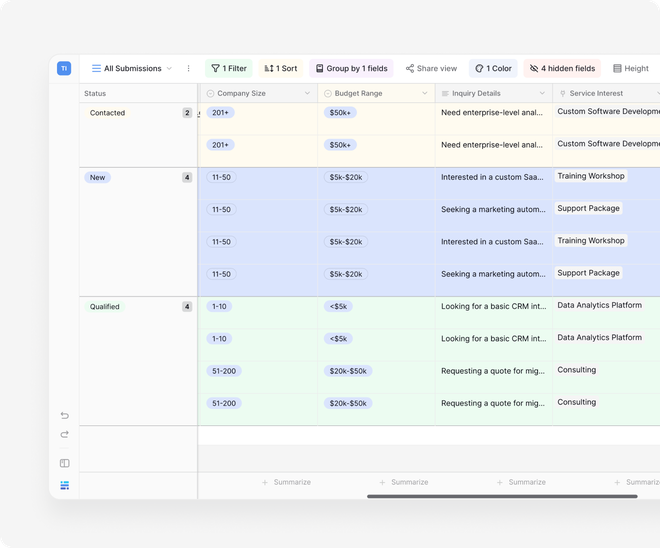Click the redo arrow in the left sidebar
Screen dimensions: 660x548
point(65,434)
